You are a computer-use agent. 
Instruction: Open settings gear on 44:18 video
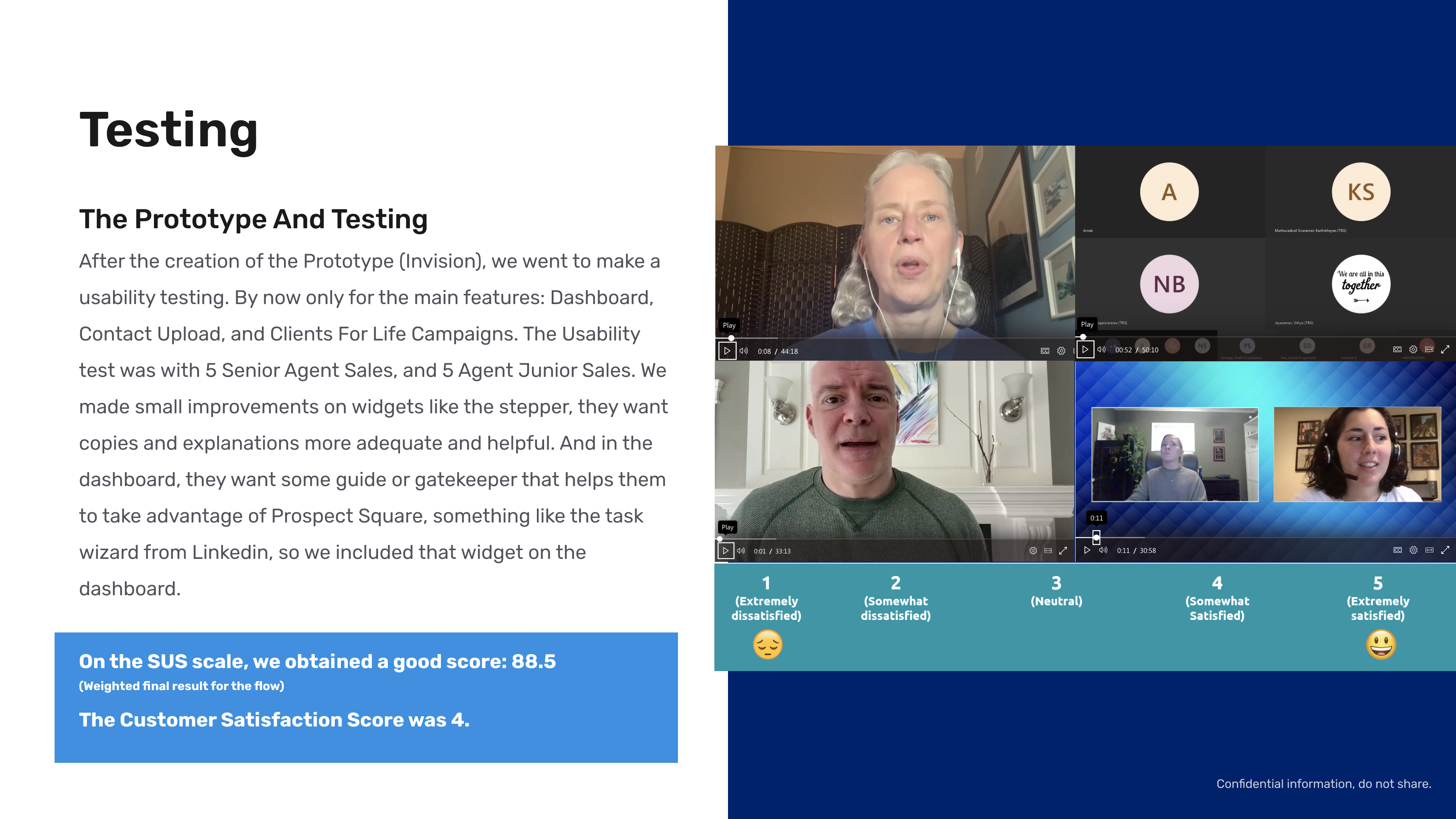[x=1061, y=351]
